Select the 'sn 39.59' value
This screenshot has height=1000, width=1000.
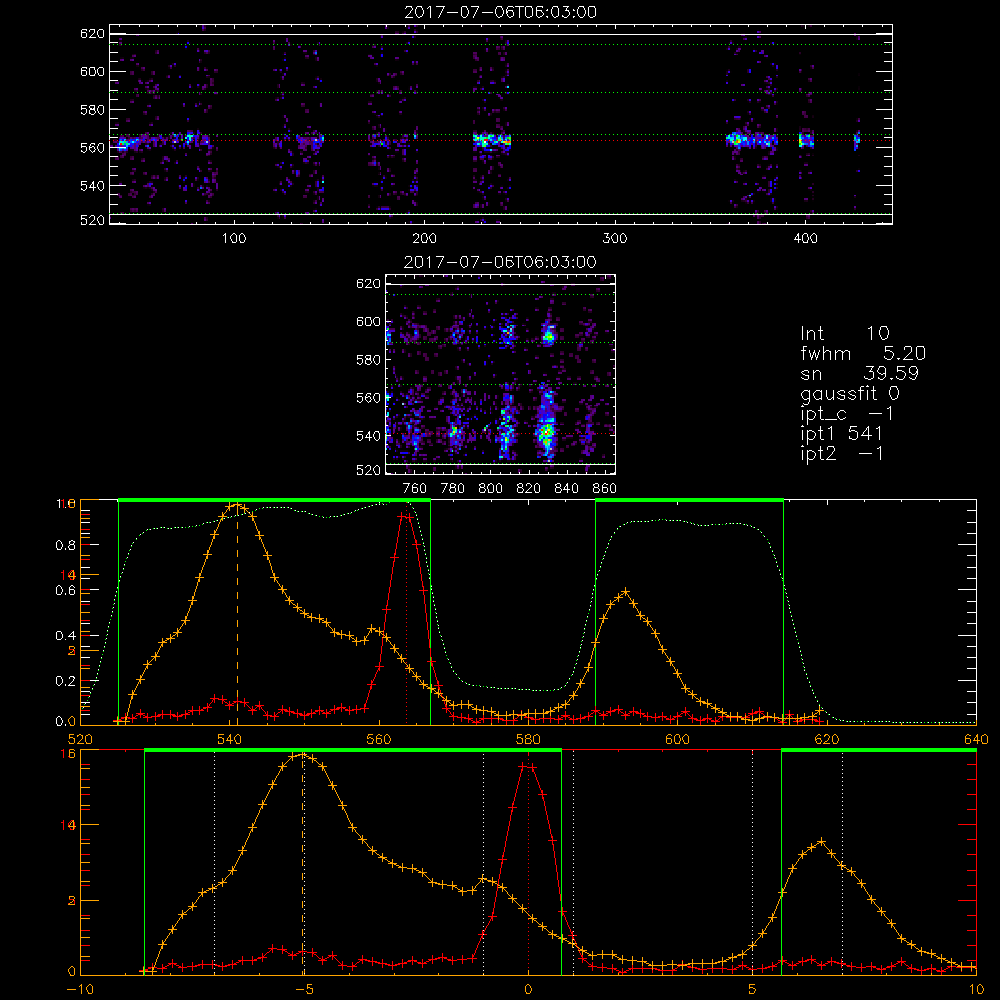859,373
